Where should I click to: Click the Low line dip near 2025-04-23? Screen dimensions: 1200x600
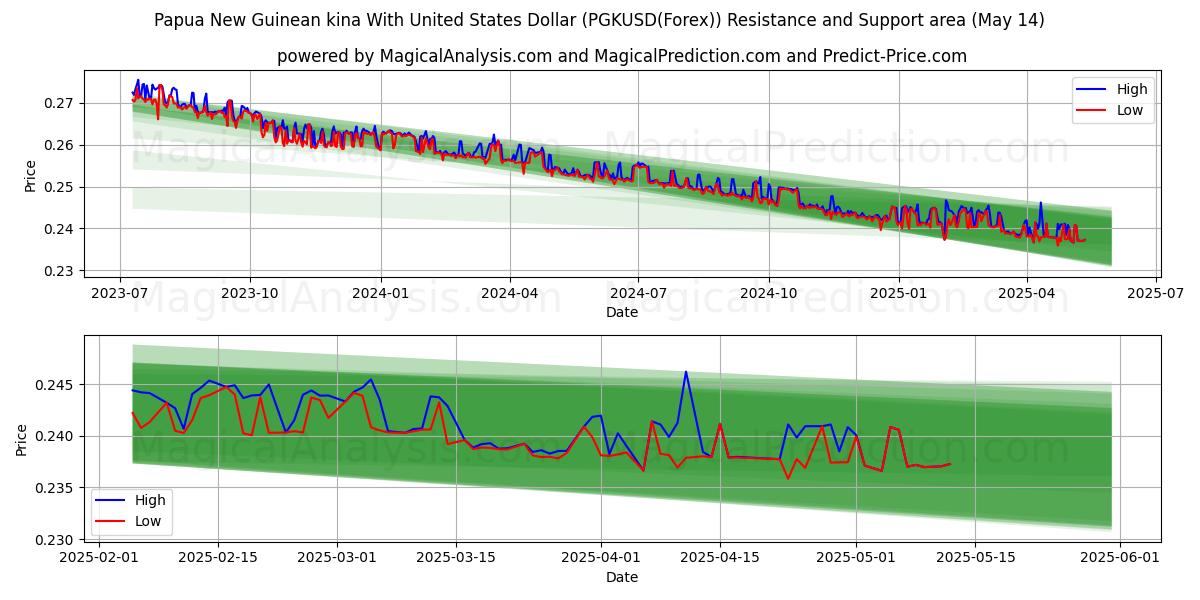(788, 478)
